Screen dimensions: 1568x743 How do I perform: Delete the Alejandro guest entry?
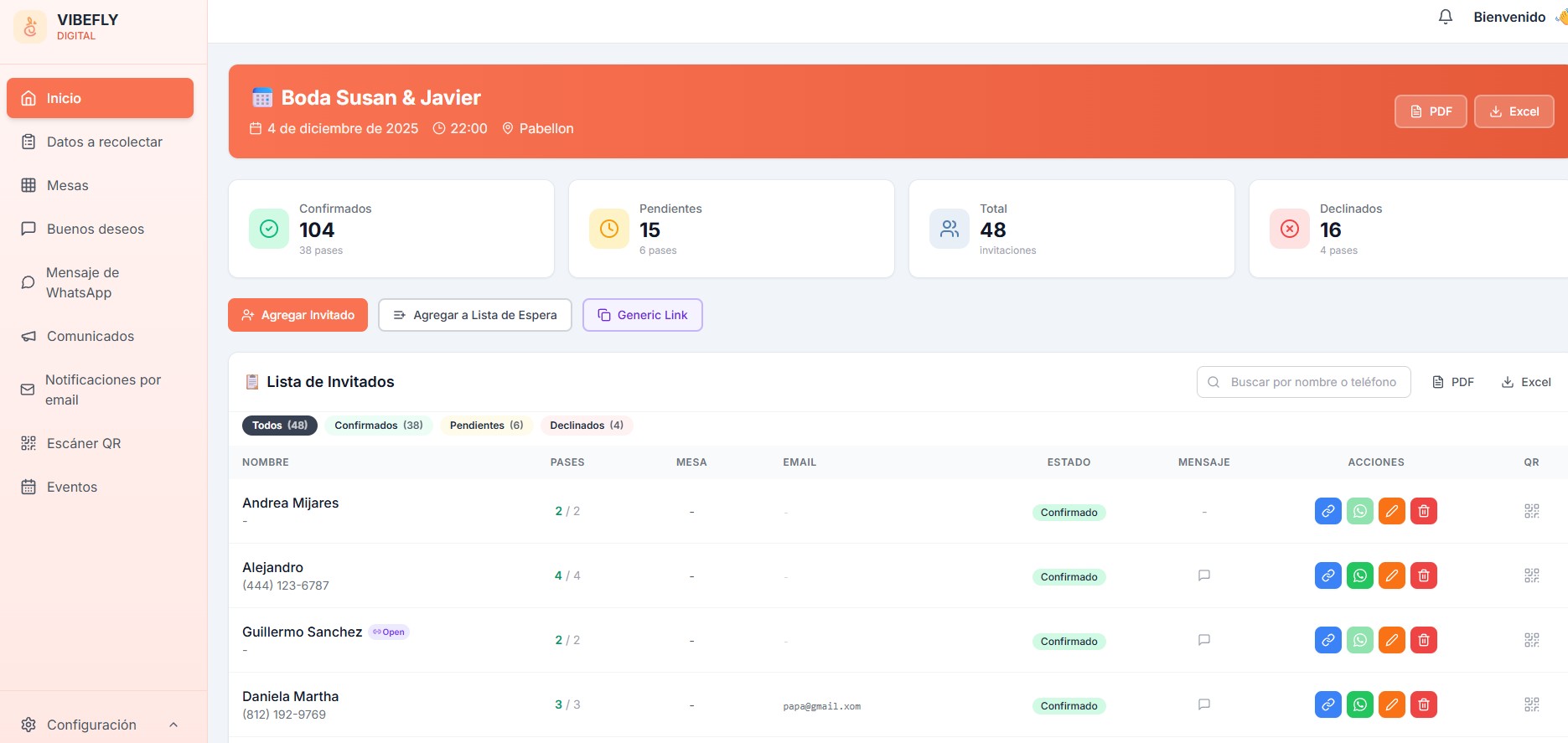[x=1424, y=575]
